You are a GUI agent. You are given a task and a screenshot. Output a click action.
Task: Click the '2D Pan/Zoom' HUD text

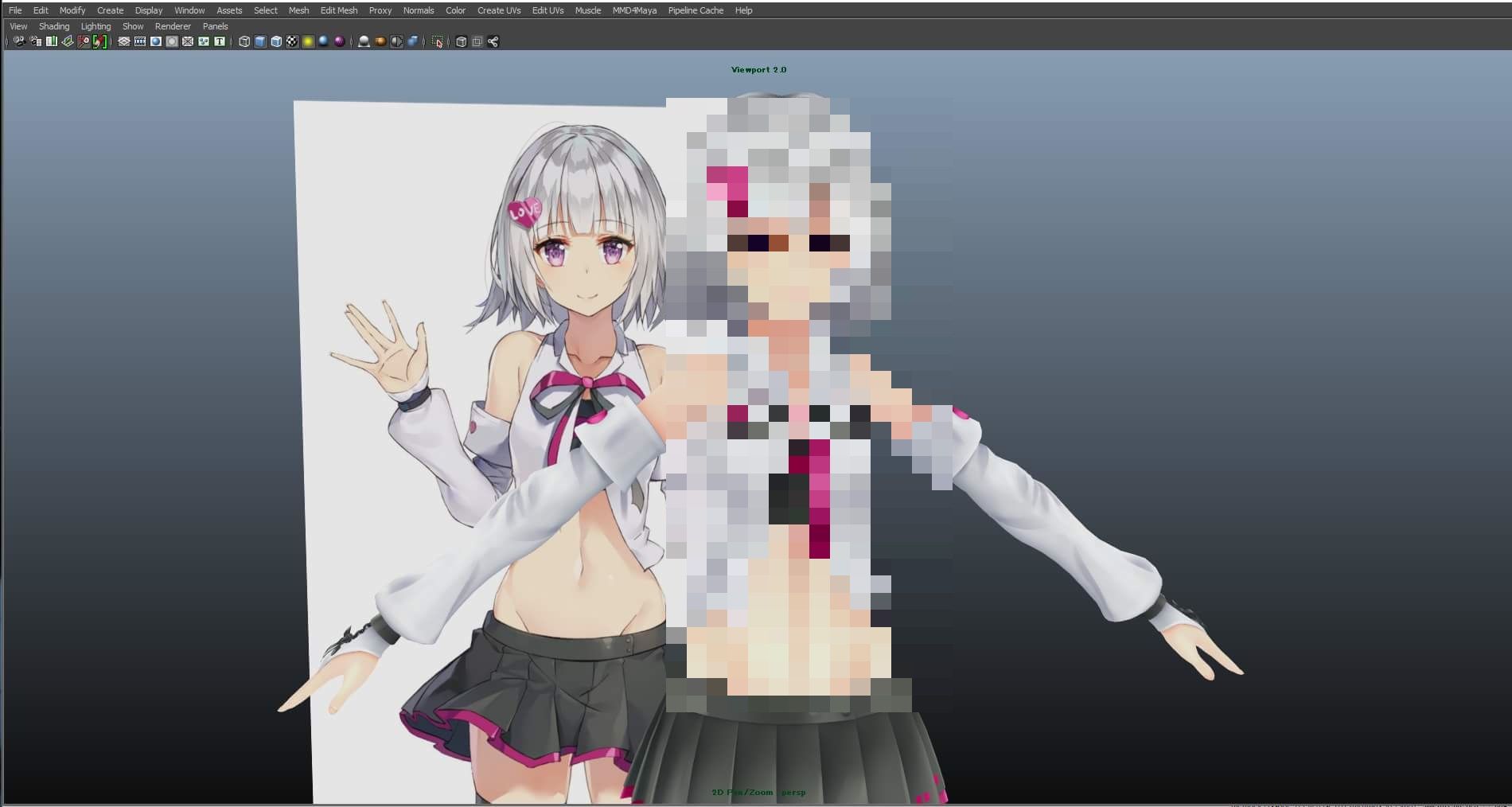click(x=742, y=793)
